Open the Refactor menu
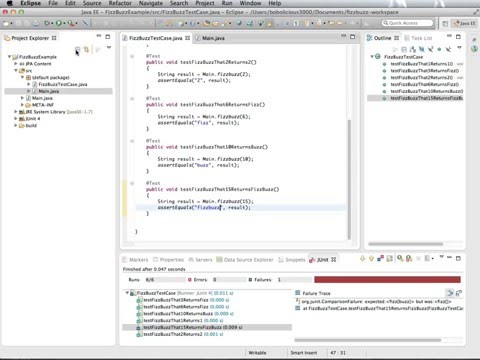Viewport: 480px width, 360px height. pos(120,3)
